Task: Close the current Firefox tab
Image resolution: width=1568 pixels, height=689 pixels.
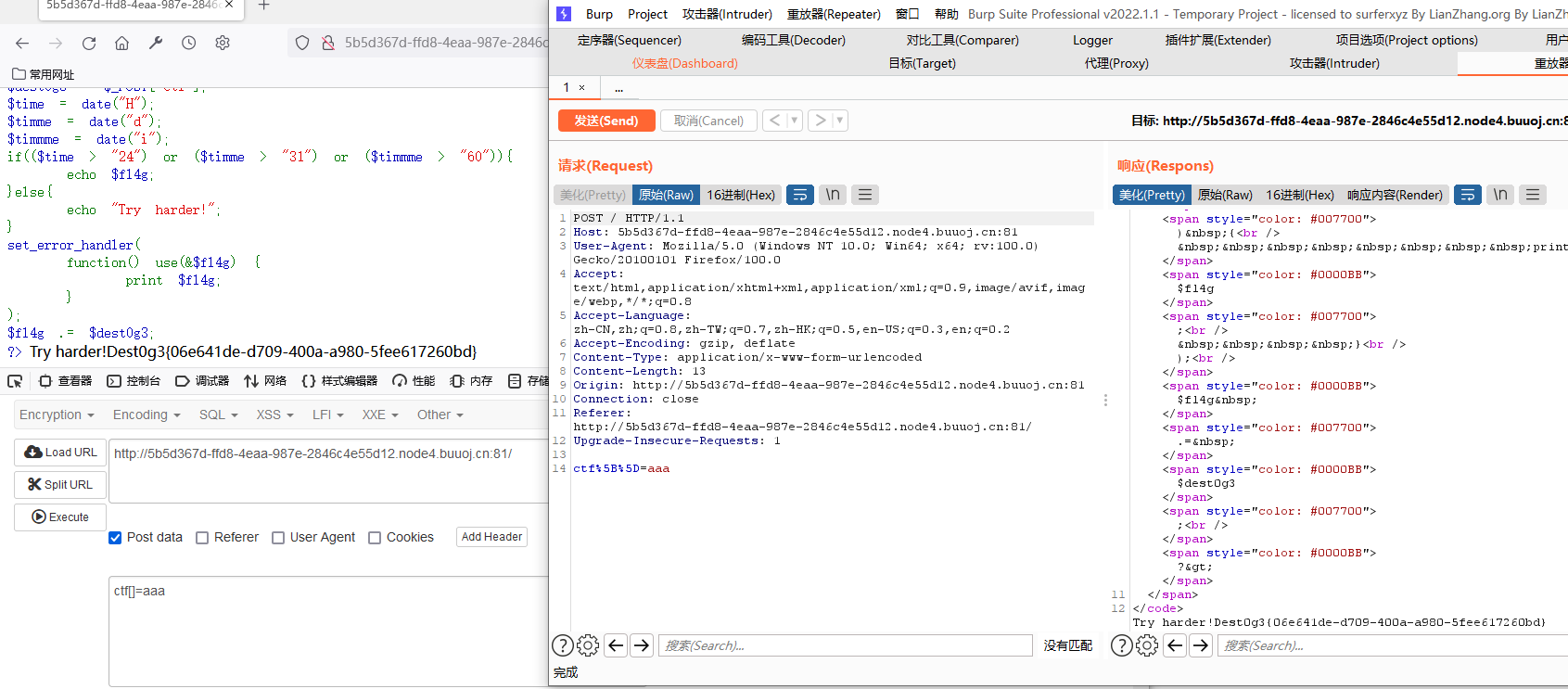Action: click(229, 6)
